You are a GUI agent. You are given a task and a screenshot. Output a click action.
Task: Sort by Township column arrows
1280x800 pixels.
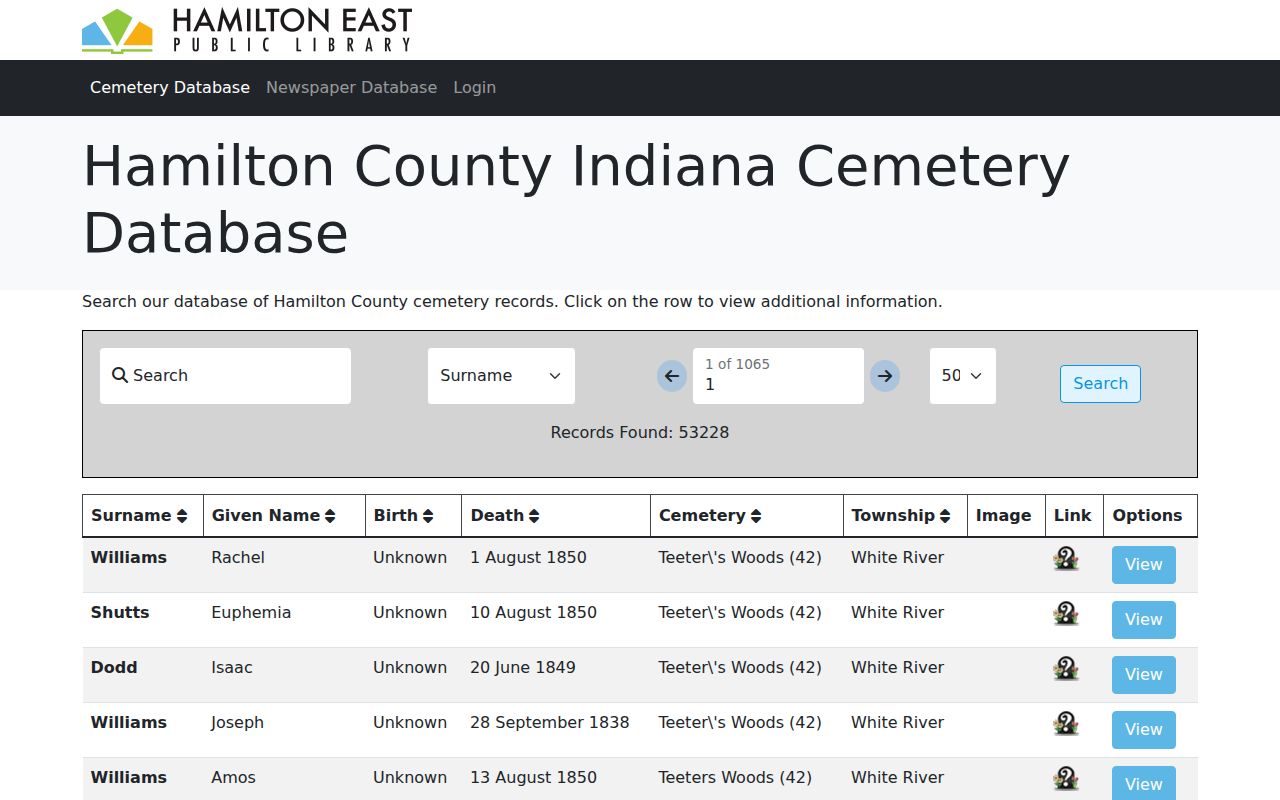945,516
